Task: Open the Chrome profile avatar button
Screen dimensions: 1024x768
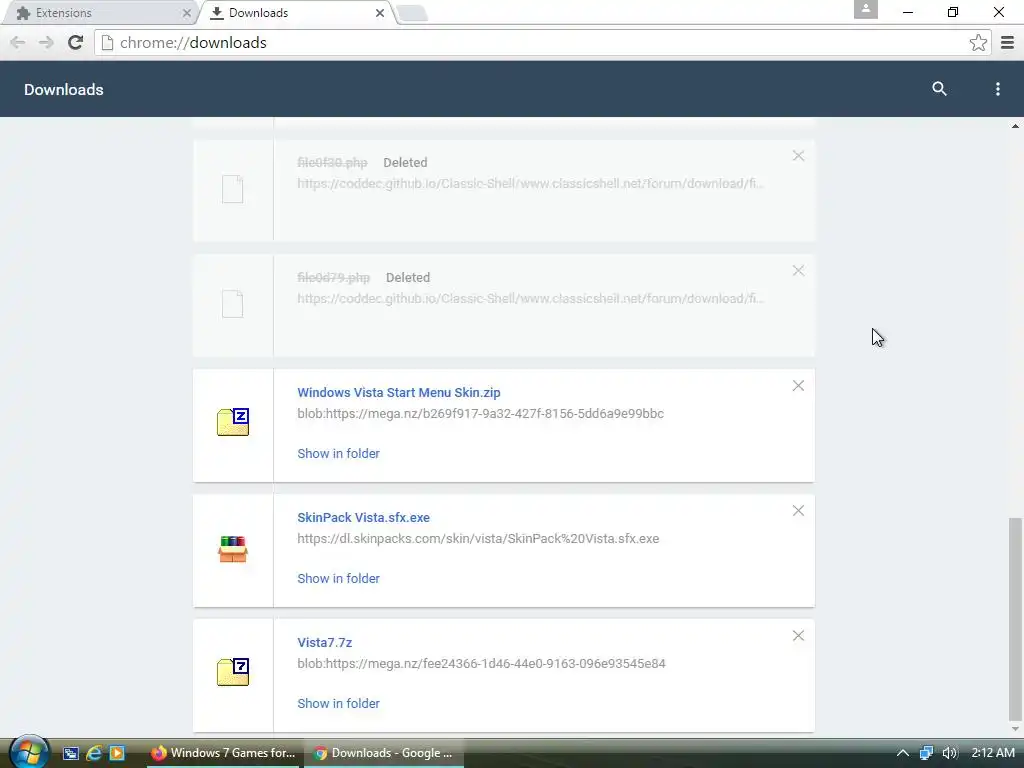Action: (865, 9)
